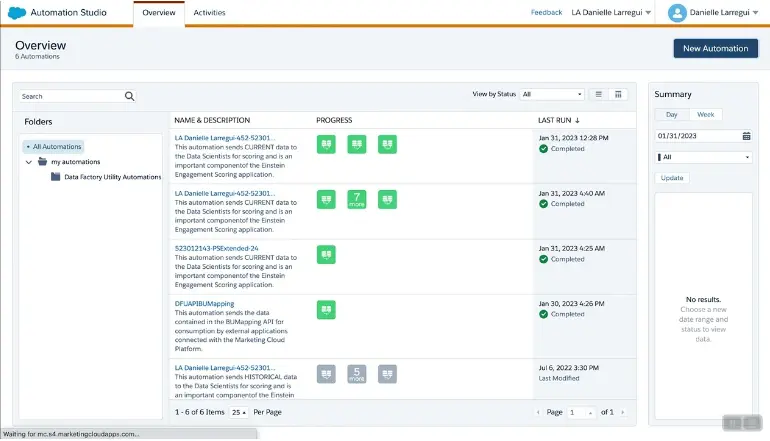Screen dimensions: 770x441
Task: Click Data Factory Utility Automations folder icon
Action: pyautogui.click(x=55, y=176)
